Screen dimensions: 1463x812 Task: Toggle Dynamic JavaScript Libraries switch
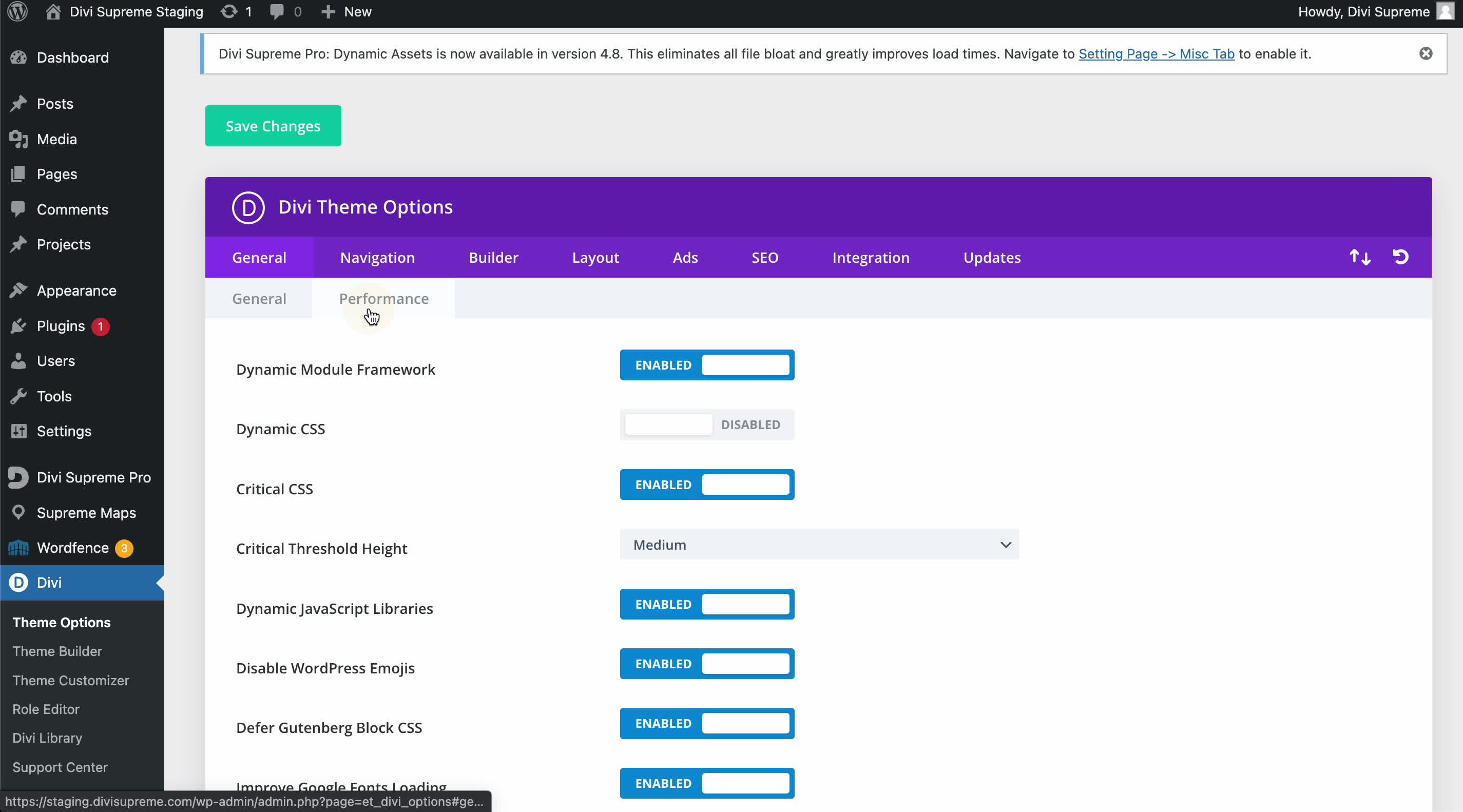pos(707,604)
